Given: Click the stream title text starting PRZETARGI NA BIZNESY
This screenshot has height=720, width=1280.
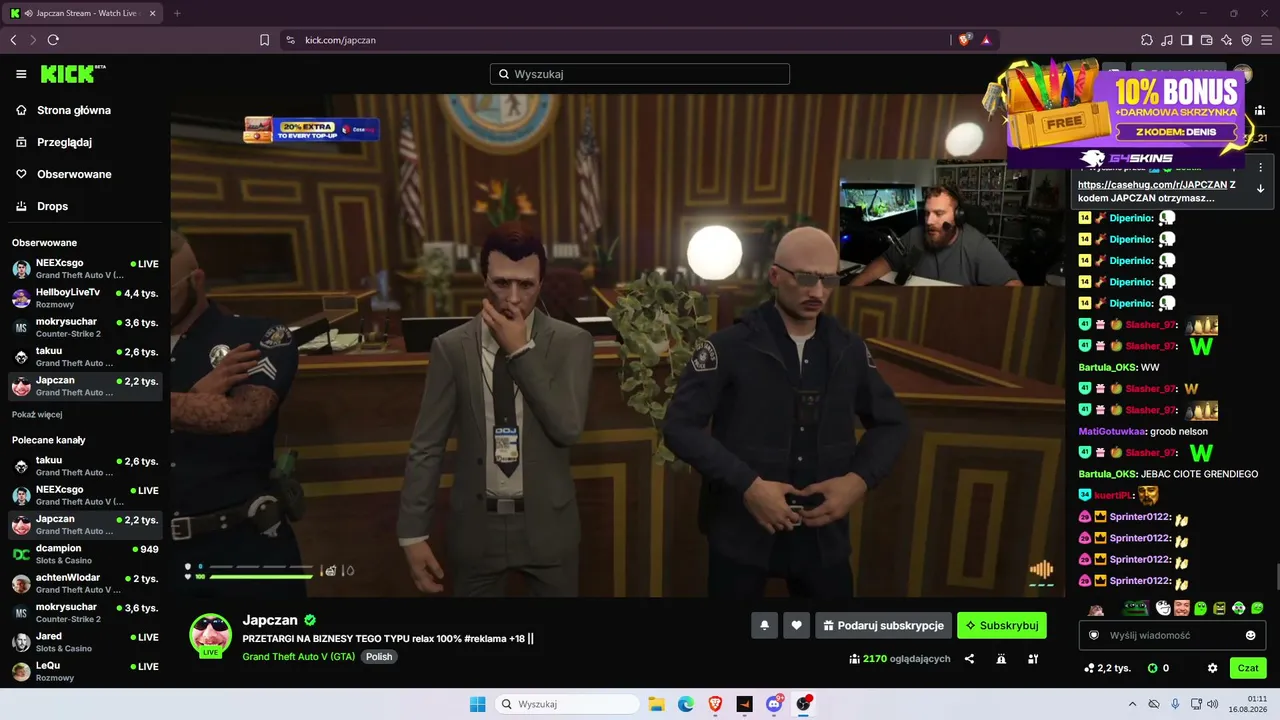Looking at the screenshot, I should [x=388, y=638].
